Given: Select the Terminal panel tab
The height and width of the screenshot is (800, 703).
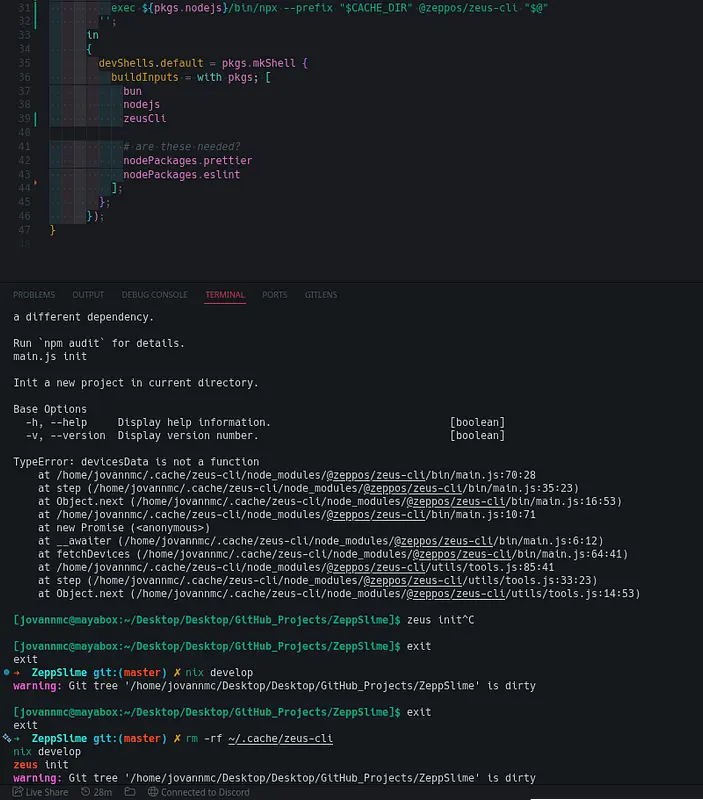Looking at the screenshot, I should coord(225,295).
